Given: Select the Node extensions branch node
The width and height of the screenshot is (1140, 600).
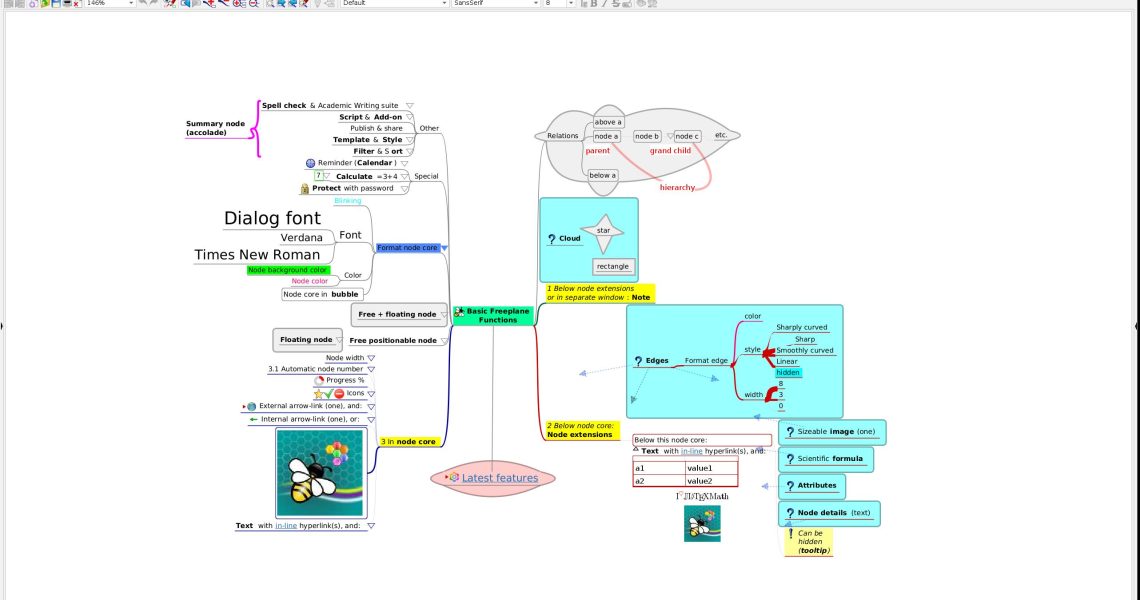Looking at the screenshot, I should pos(579,435).
